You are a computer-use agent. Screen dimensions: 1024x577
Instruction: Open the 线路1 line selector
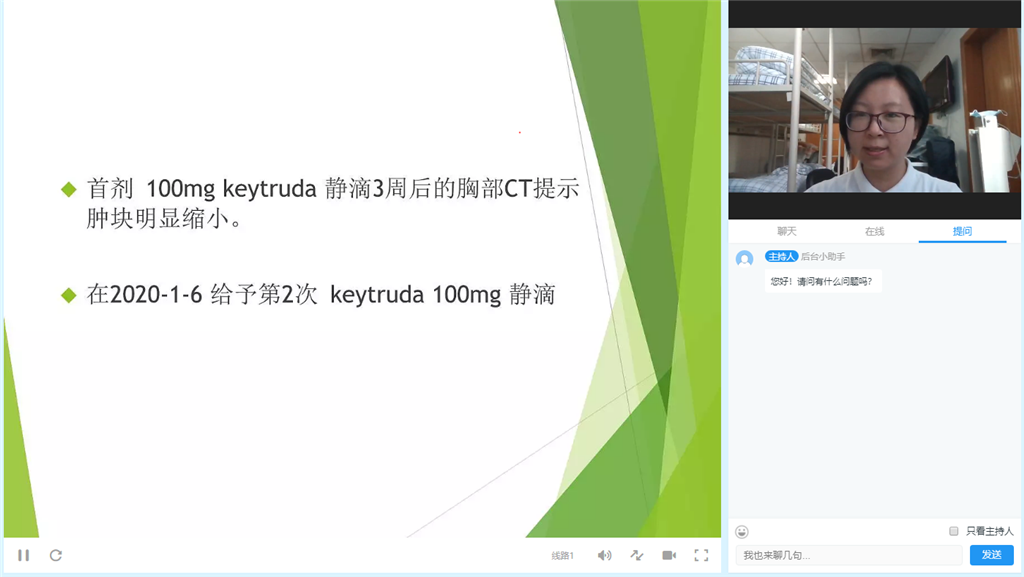tap(563, 556)
